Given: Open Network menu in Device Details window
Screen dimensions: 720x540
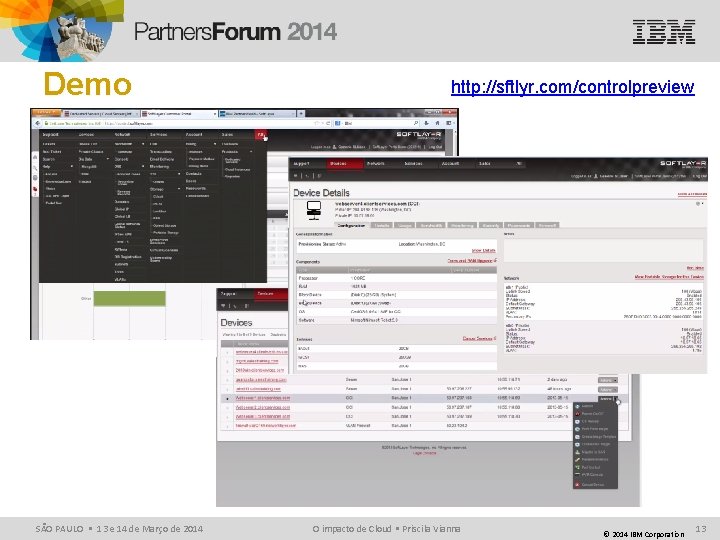Looking at the screenshot, I should 375,163.
